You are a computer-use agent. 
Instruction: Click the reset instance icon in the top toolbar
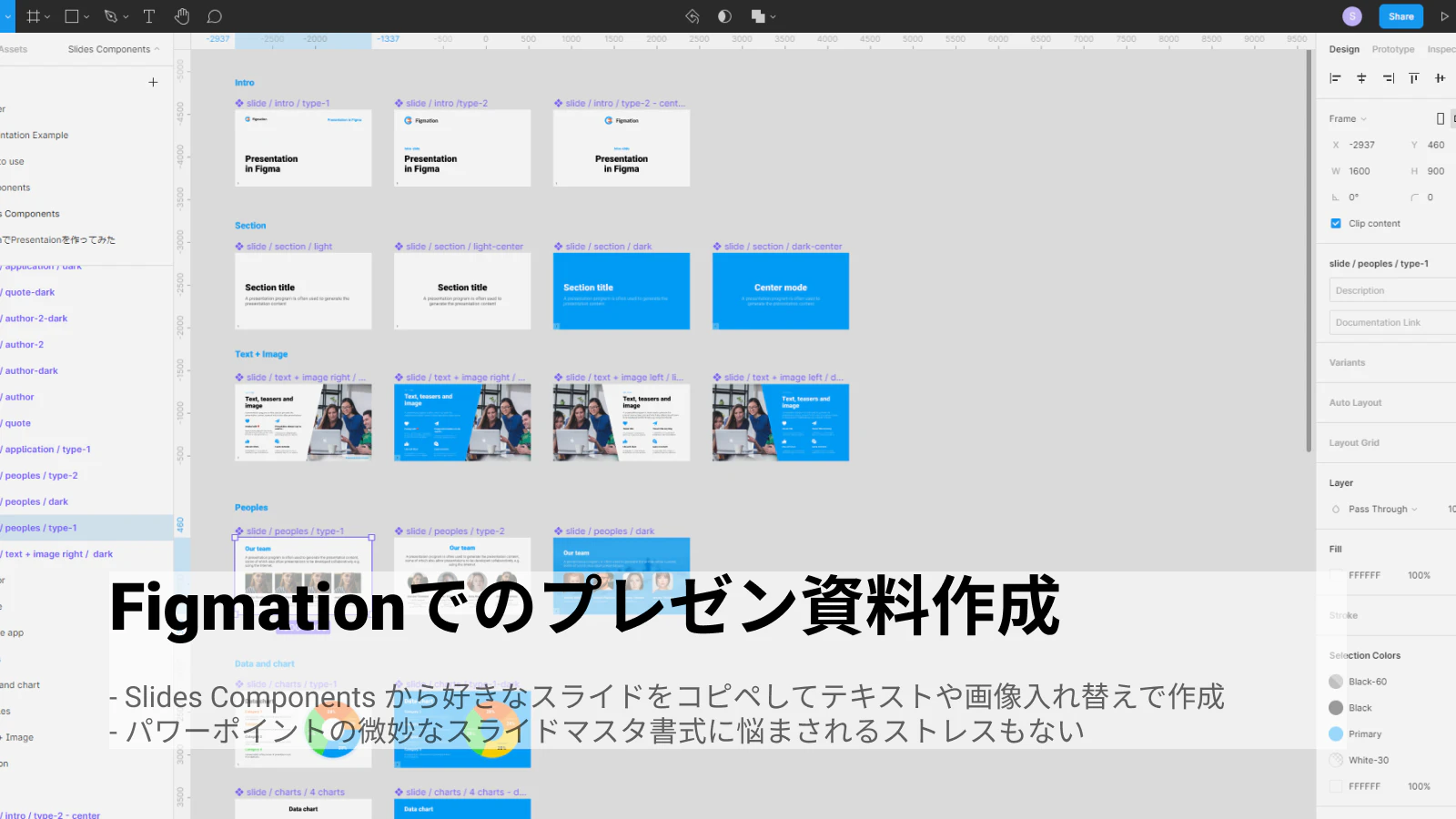pyautogui.click(x=693, y=16)
